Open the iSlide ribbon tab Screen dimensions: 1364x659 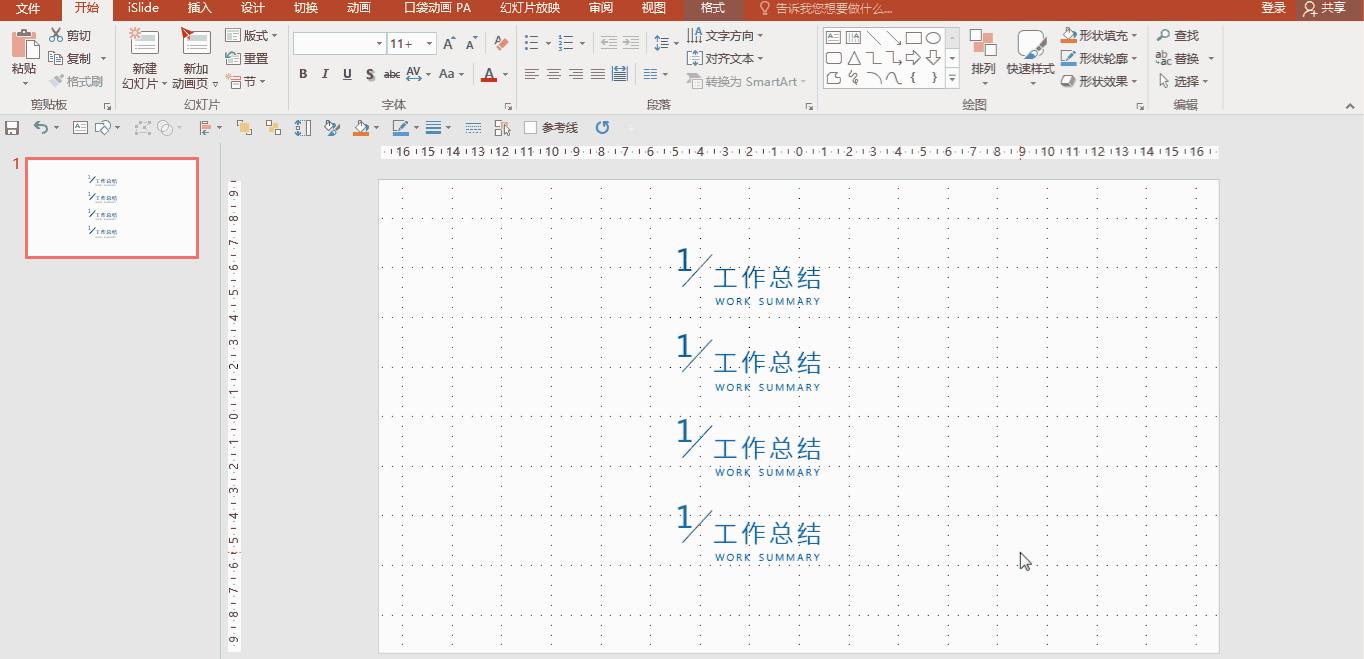coord(142,8)
